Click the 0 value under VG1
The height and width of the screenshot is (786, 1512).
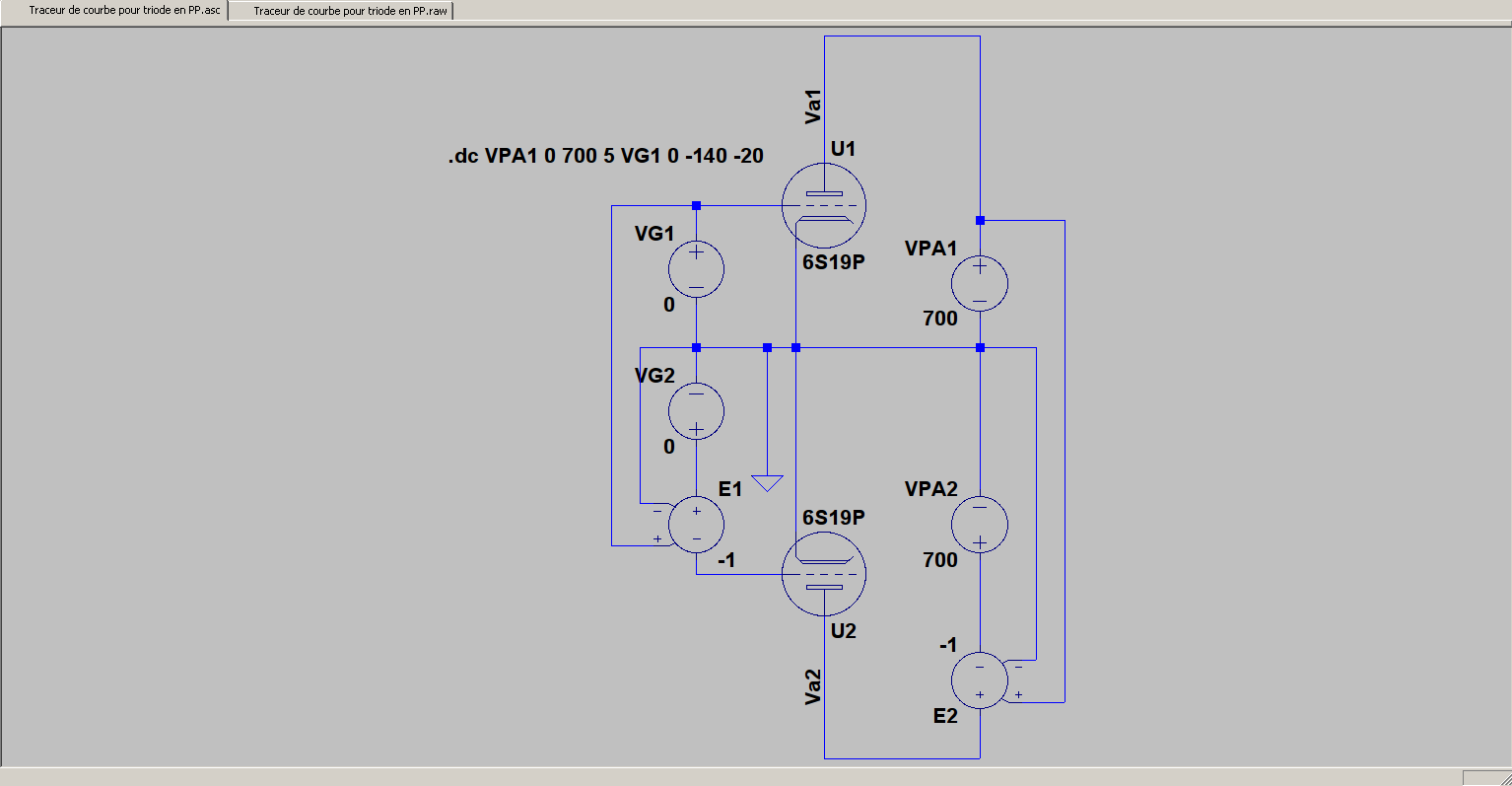(x=669, y=305)
